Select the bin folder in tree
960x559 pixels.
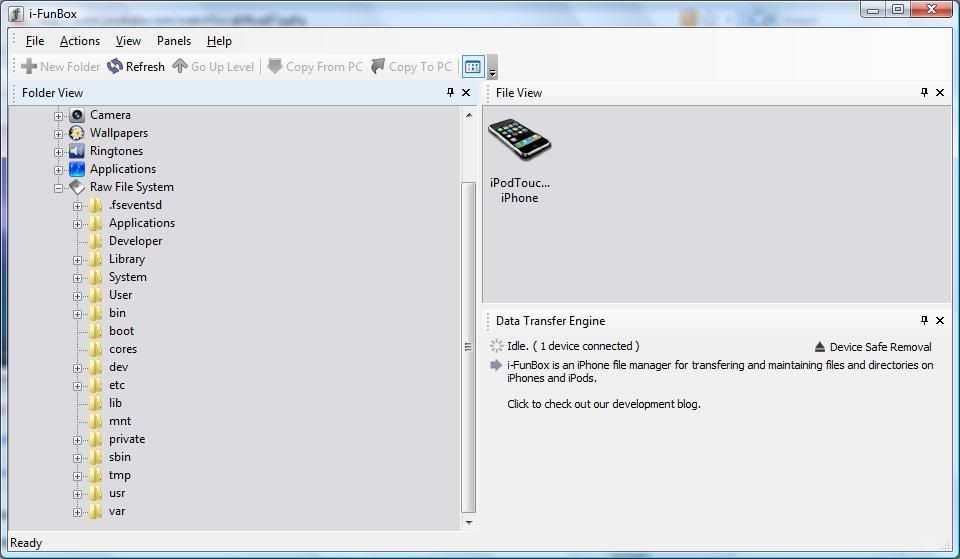117,313
